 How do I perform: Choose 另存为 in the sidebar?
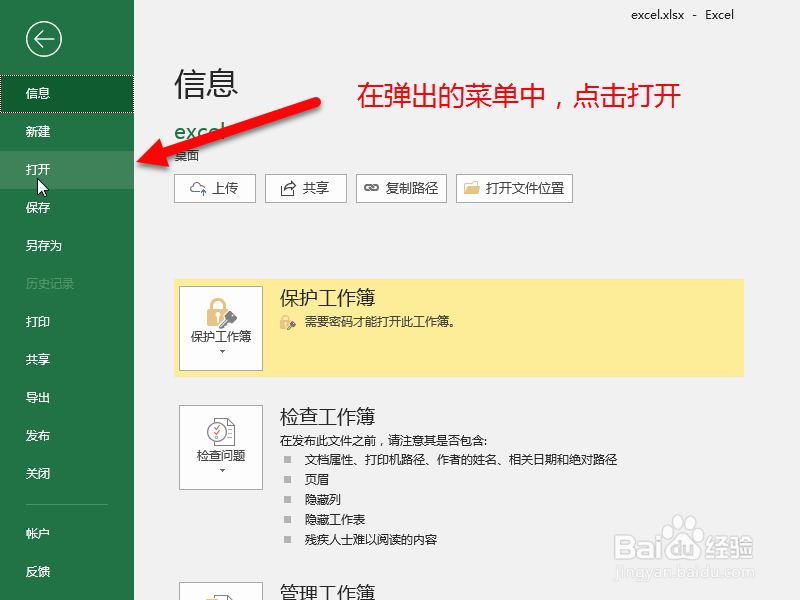click(67, 245)
